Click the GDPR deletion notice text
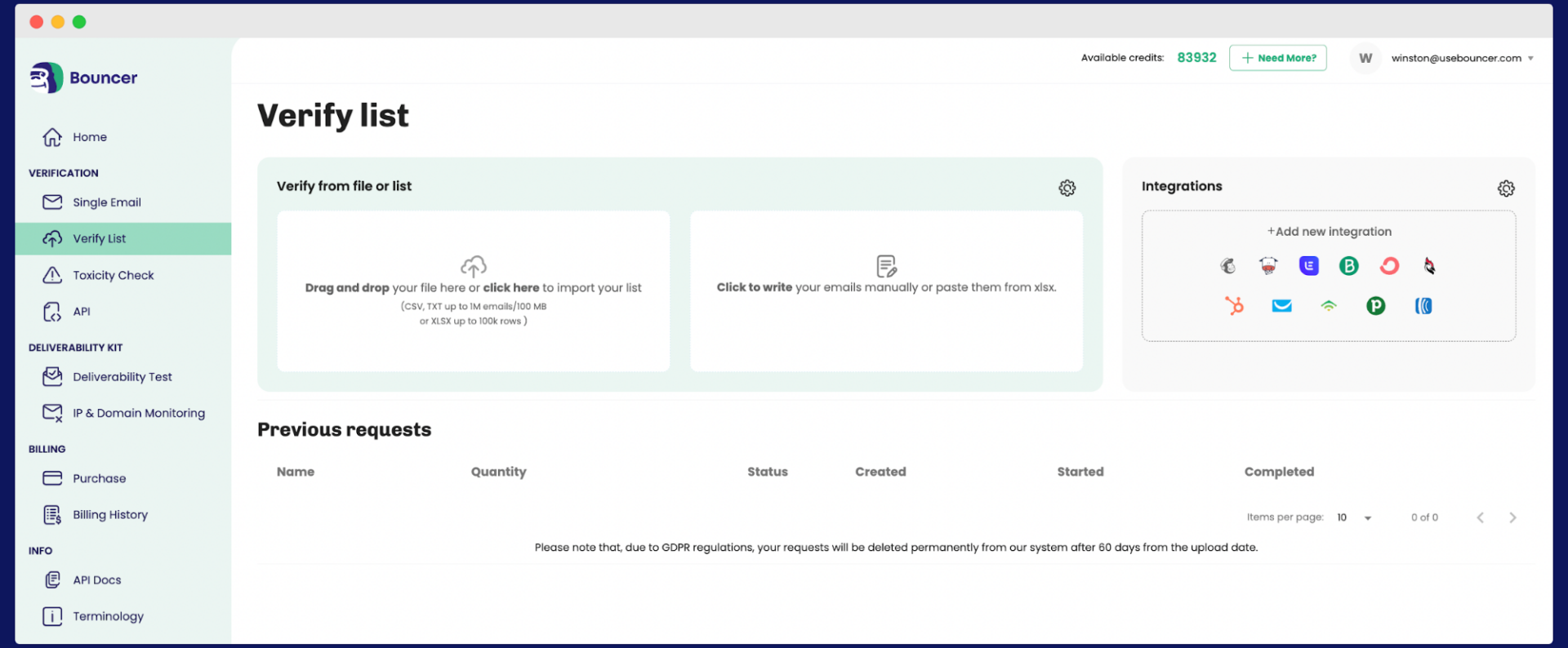Viewport: 1568px width, 648px height. (896, 548)
